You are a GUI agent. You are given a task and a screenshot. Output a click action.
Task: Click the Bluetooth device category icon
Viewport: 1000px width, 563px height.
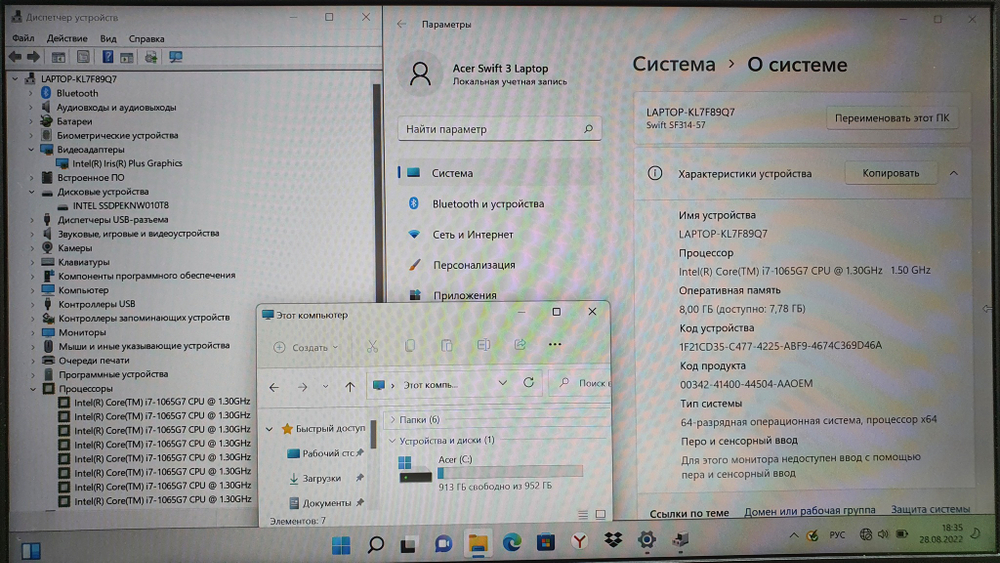tap(46, 93)
